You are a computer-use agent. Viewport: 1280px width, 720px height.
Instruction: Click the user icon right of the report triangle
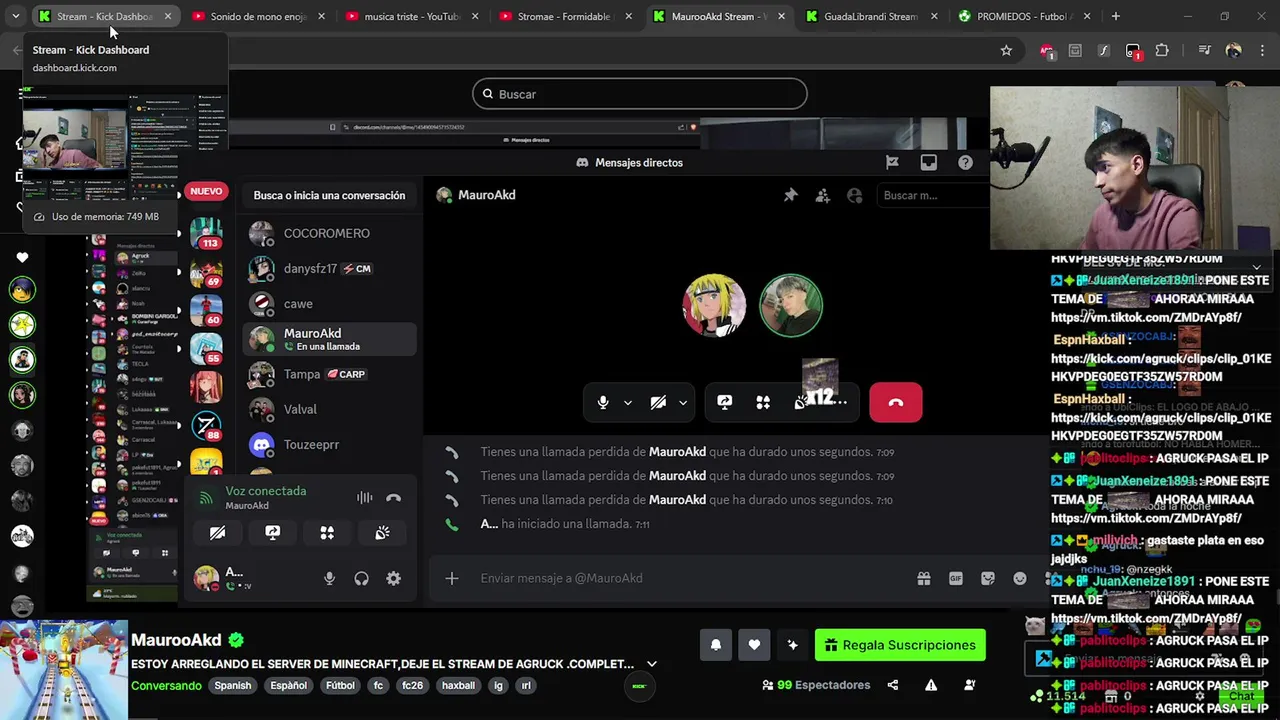pos(969,685)
